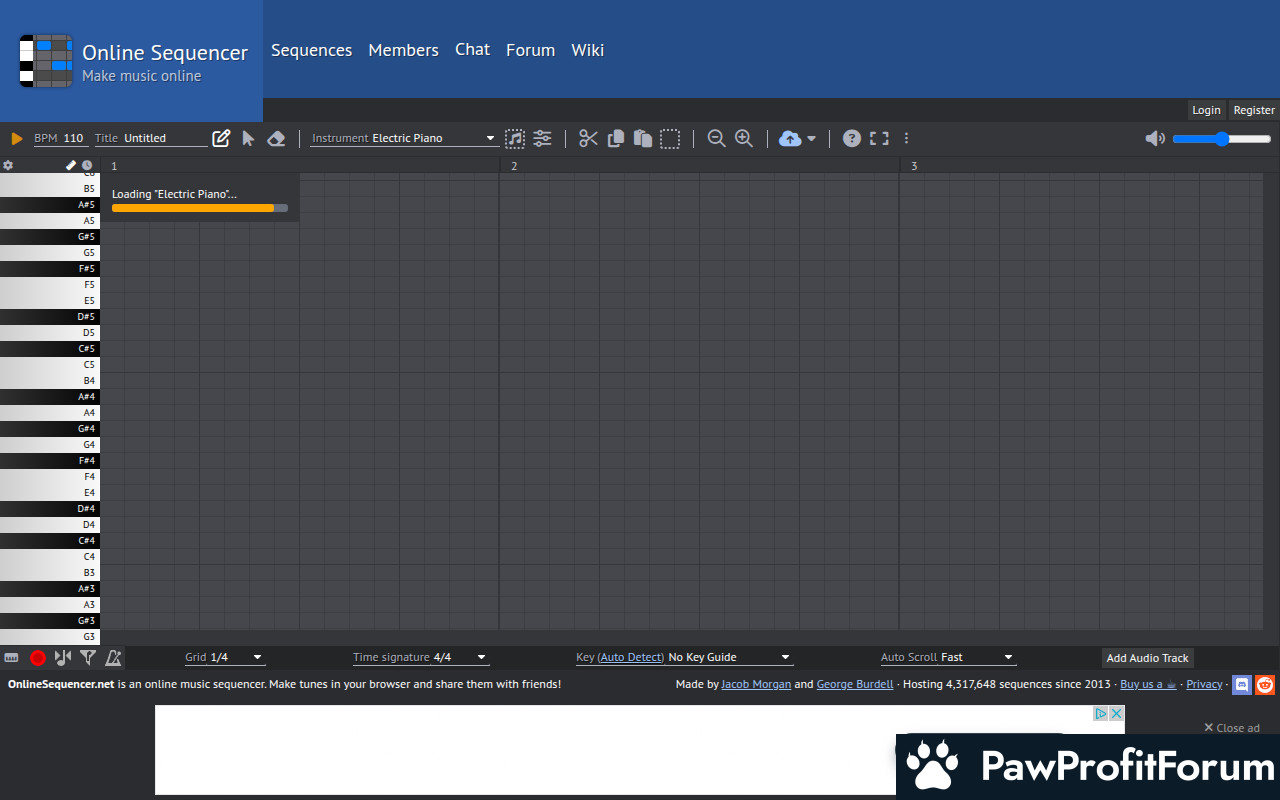
Task: Click the OnlineSequencer.net bold footer text
Action: click(61, 684)
